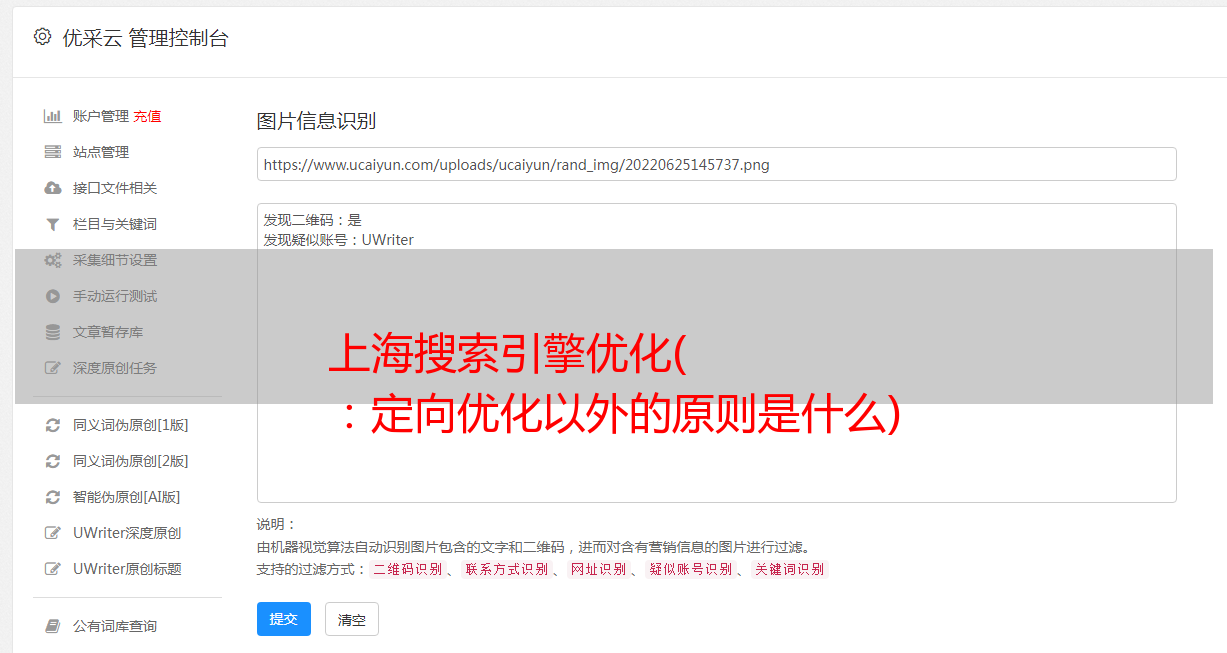Click the edit icon next to UWriter原创标题
1227x653 pixels.
coord(53,569)
